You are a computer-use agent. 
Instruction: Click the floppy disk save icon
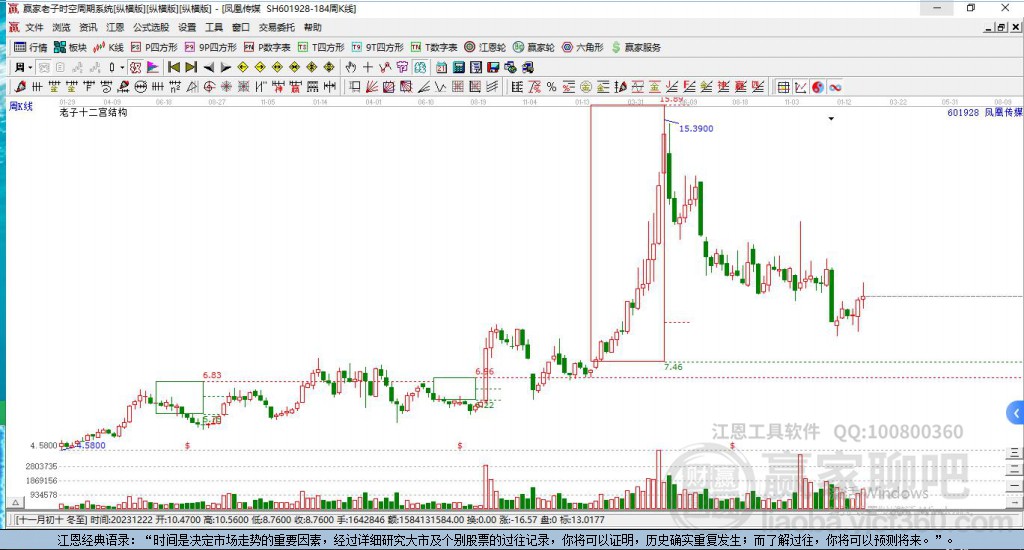point(493,67)
